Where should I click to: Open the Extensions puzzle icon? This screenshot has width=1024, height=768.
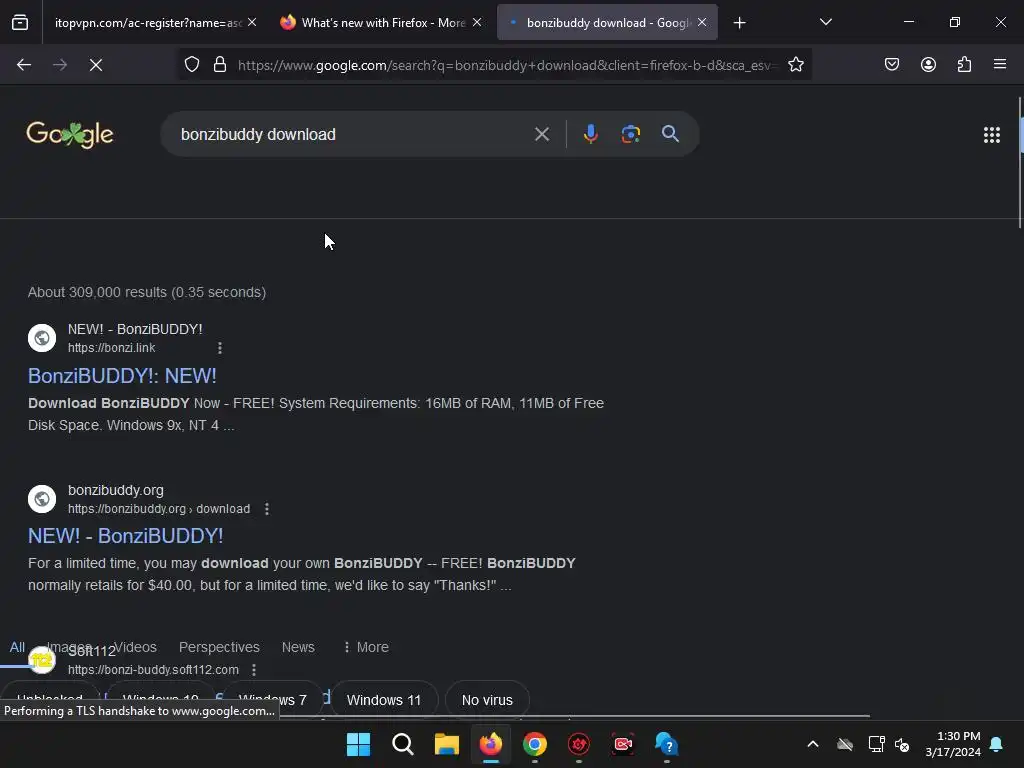coord(964,65)
